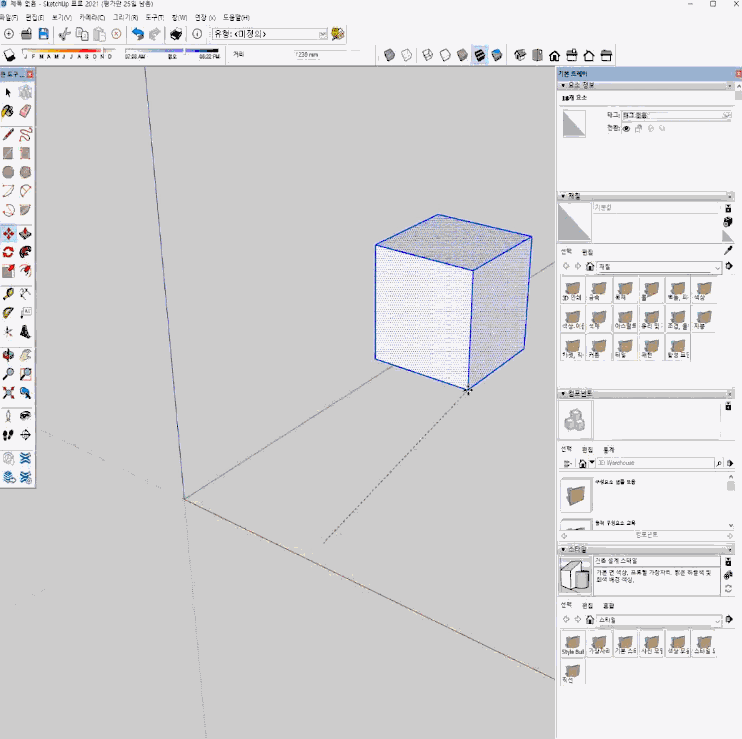Click the Save floppy disk icon

coord(43,34)
